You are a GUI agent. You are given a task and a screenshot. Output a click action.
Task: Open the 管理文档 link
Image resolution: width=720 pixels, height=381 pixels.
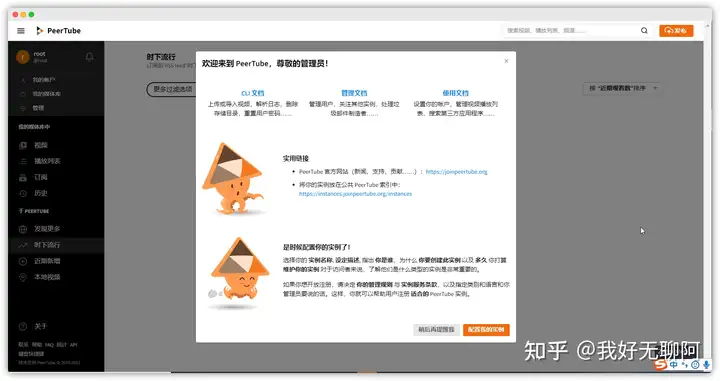354,93
